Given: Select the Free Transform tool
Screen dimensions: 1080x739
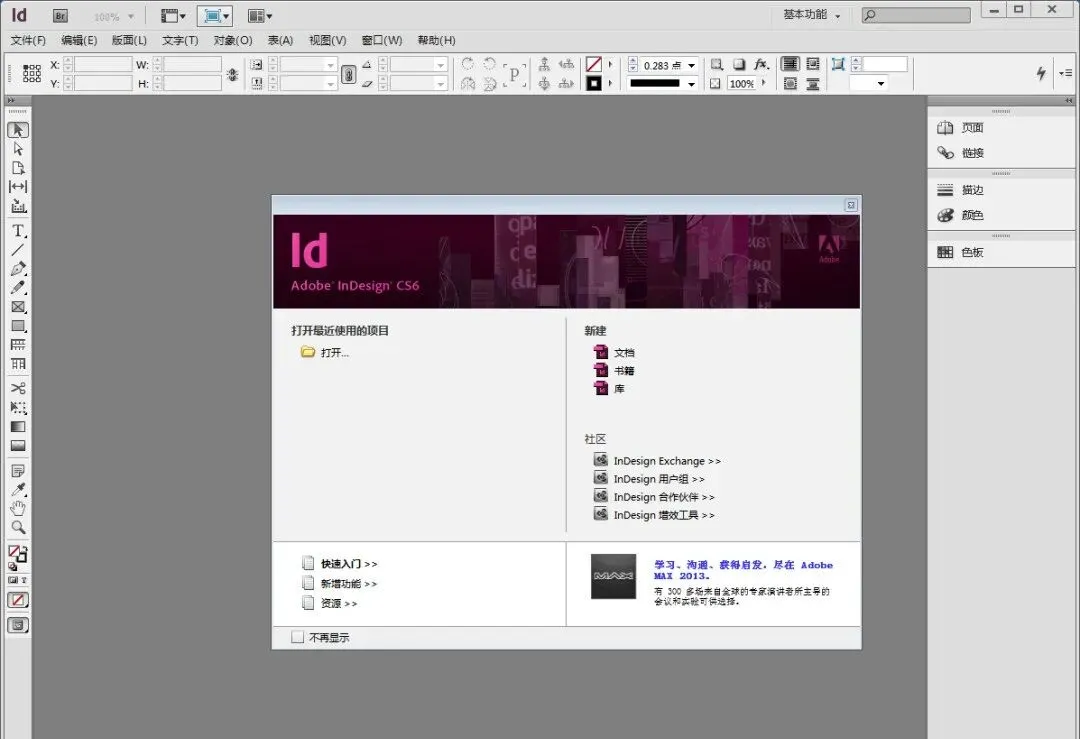Looking at the screenshot, I should [x=18, y=408].
